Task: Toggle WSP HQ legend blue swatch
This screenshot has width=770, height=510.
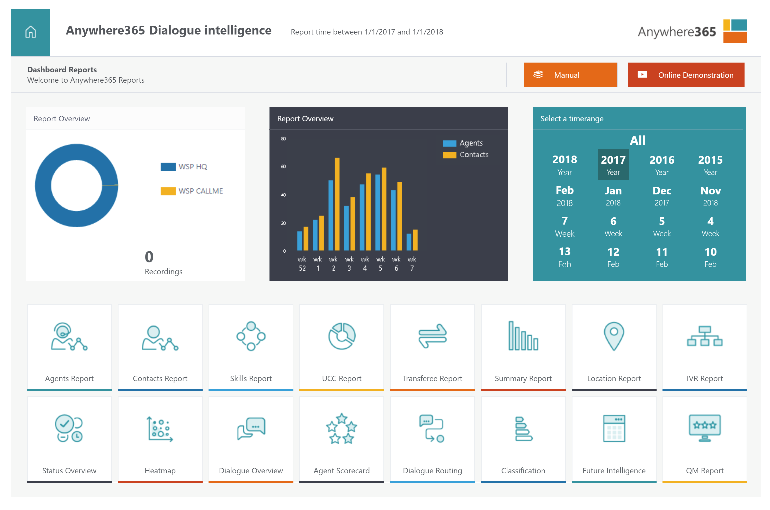Action: [167, 167]
